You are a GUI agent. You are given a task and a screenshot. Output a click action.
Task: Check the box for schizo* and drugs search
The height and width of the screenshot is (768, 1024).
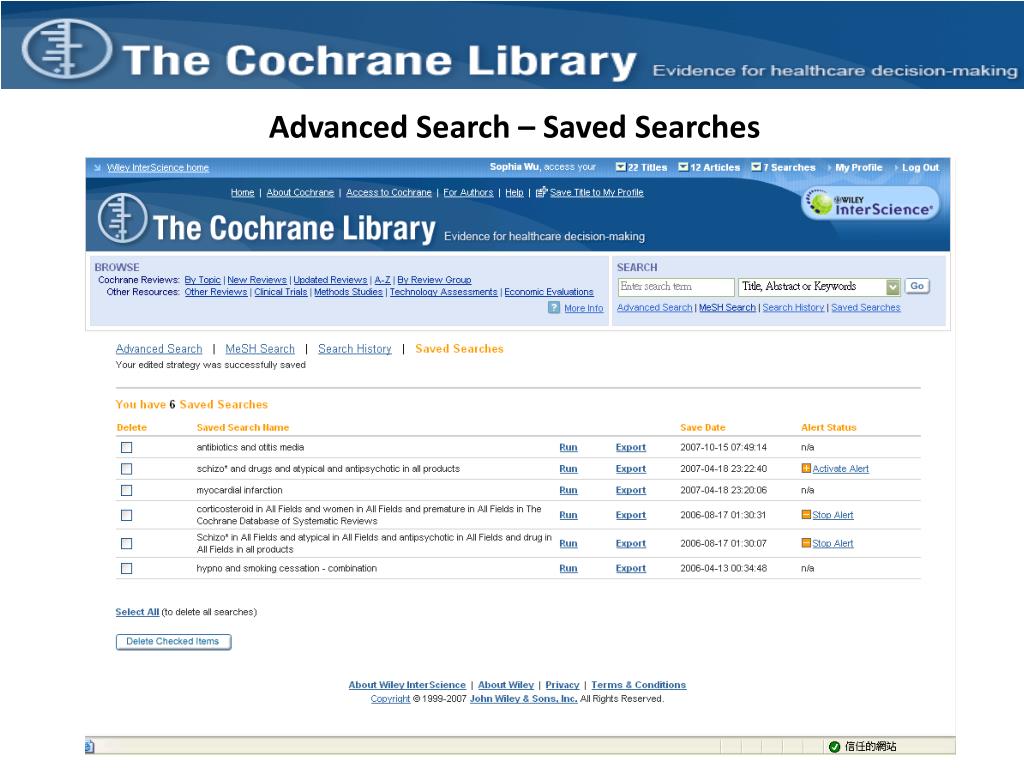(127, 469)
